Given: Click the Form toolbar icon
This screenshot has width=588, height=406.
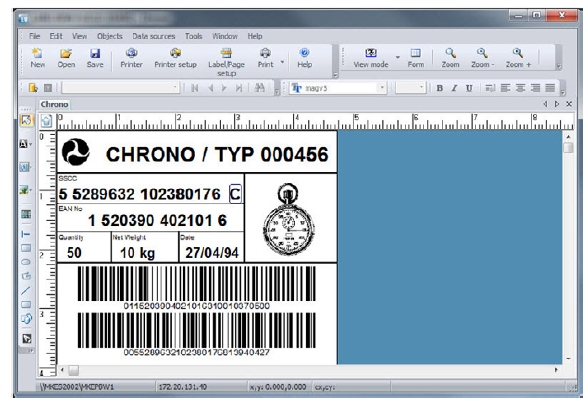Looking at the screenshot, I should pos(416,57).
